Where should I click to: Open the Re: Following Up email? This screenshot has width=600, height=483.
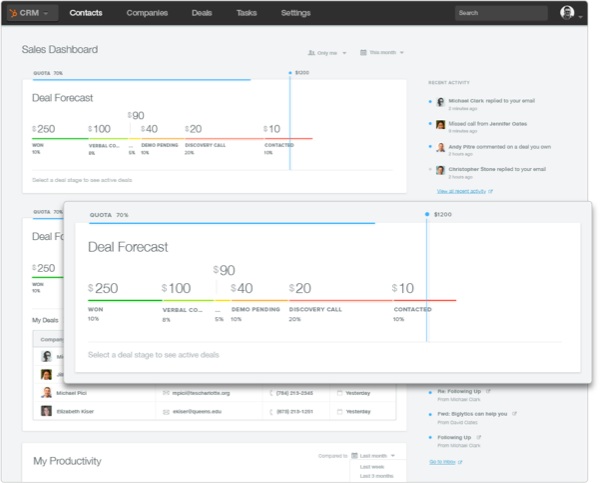(459, 391)
